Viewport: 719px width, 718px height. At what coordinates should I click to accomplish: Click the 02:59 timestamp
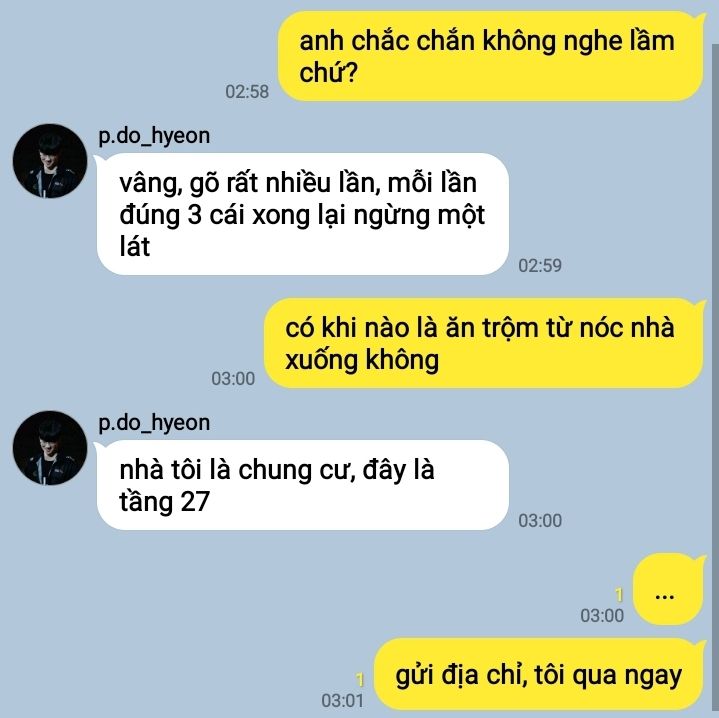click(540, 265)
